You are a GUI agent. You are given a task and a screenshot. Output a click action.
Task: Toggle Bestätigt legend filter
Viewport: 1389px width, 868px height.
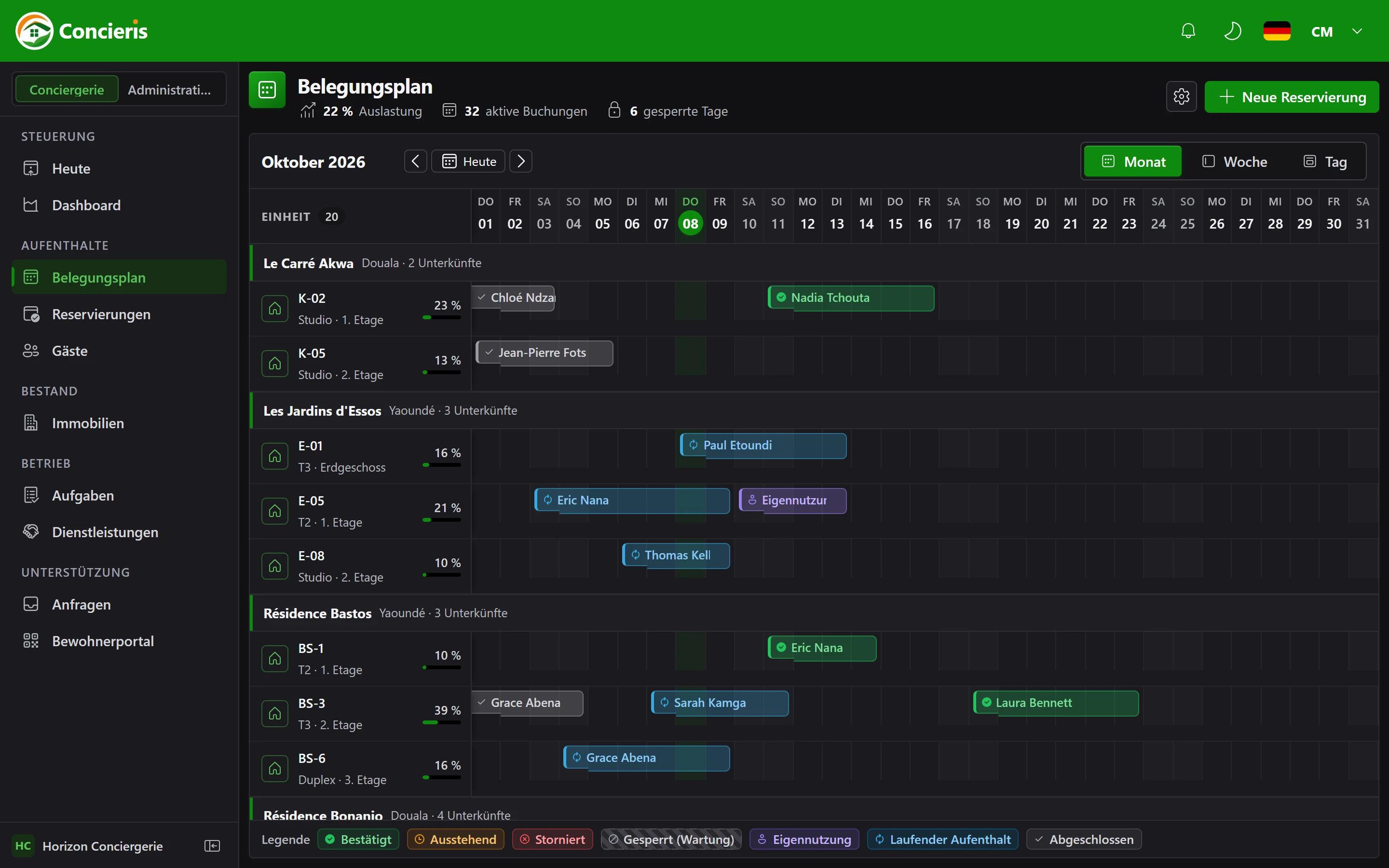point(359,839)
